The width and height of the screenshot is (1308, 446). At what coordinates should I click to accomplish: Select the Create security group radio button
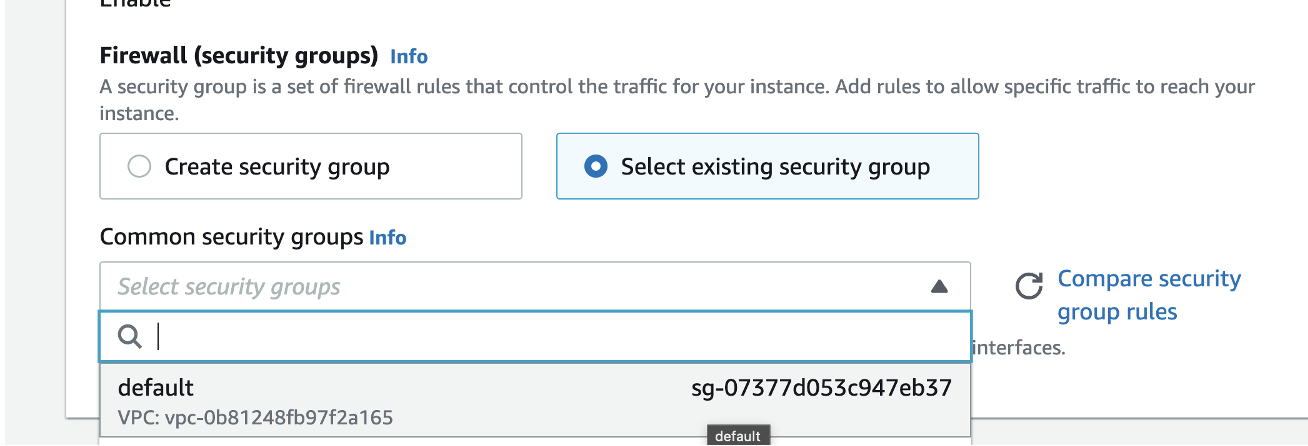(139, 167)
